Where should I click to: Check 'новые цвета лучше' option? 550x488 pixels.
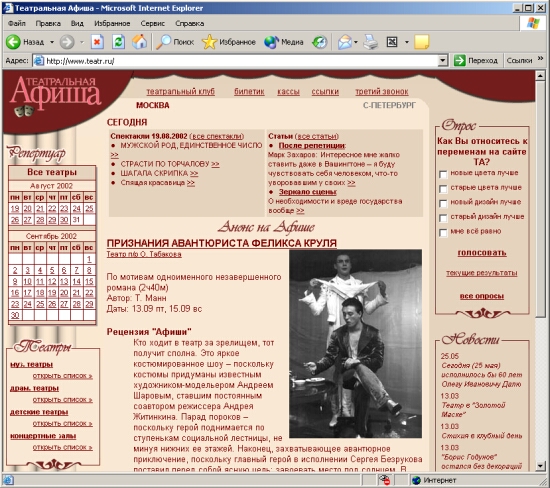click(443, 174)
